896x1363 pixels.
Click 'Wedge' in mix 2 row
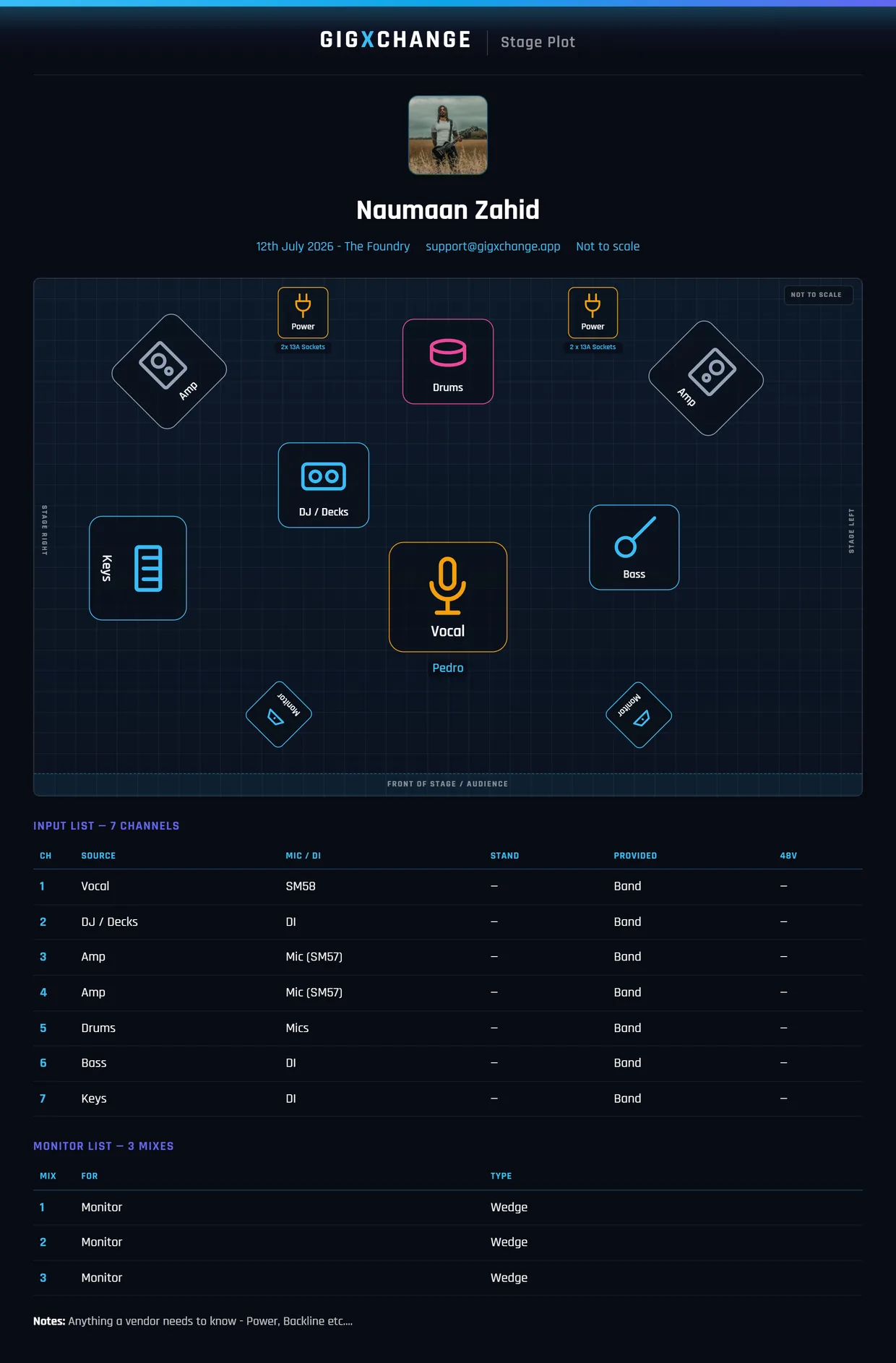pyautogui.click(x=509, y=1242)
